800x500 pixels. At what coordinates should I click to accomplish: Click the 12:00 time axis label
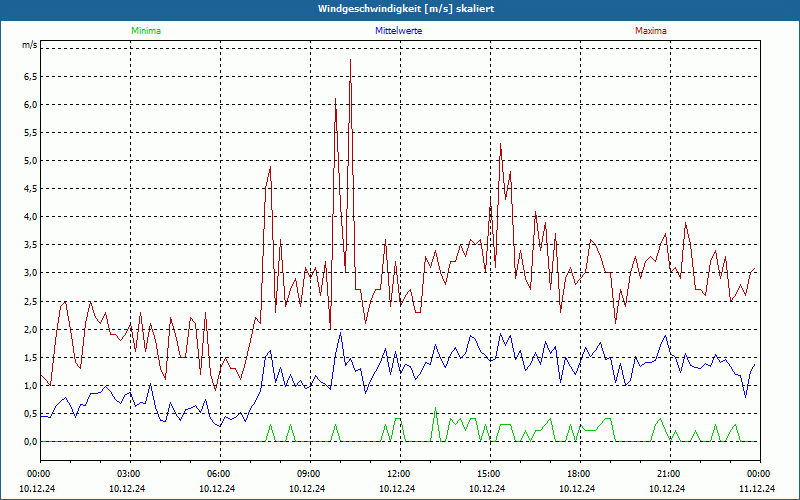click(398, 474)
